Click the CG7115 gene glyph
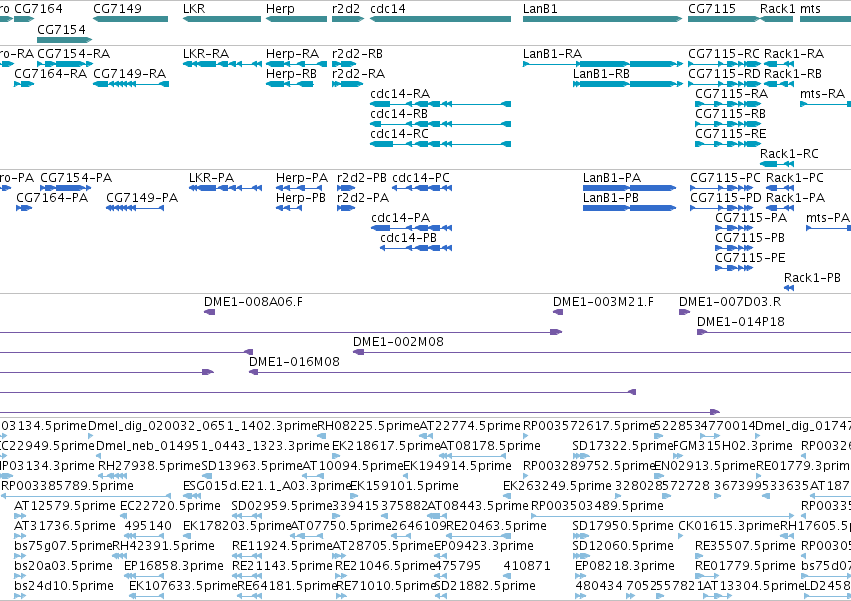The height and width of the screenshot is (601, 851). tap(722, 19)
